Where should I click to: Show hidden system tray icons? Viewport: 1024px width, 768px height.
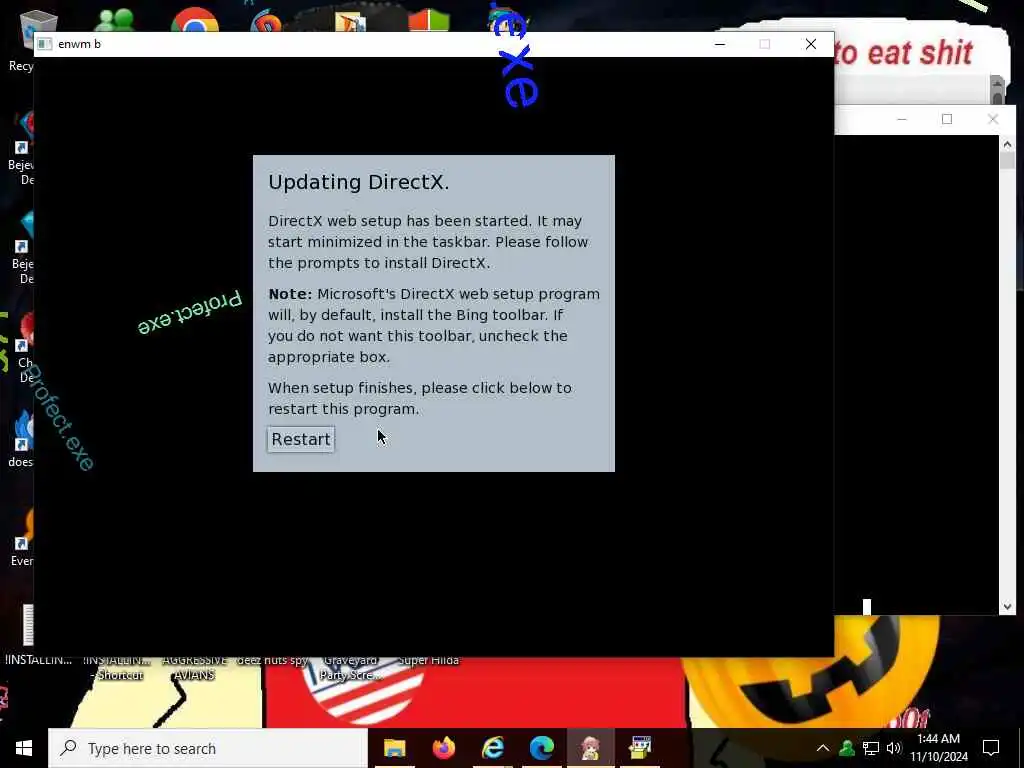point(823,748)
